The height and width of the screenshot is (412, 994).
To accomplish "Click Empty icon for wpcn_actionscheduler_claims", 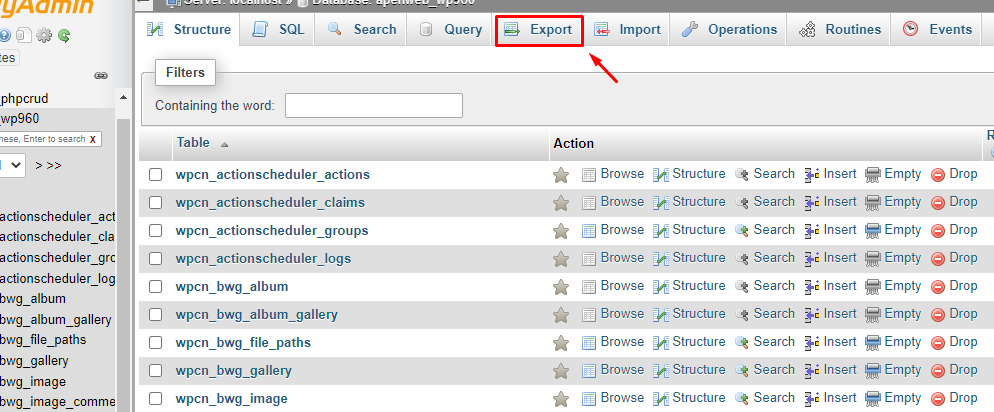I will click(x=873, y=203).
